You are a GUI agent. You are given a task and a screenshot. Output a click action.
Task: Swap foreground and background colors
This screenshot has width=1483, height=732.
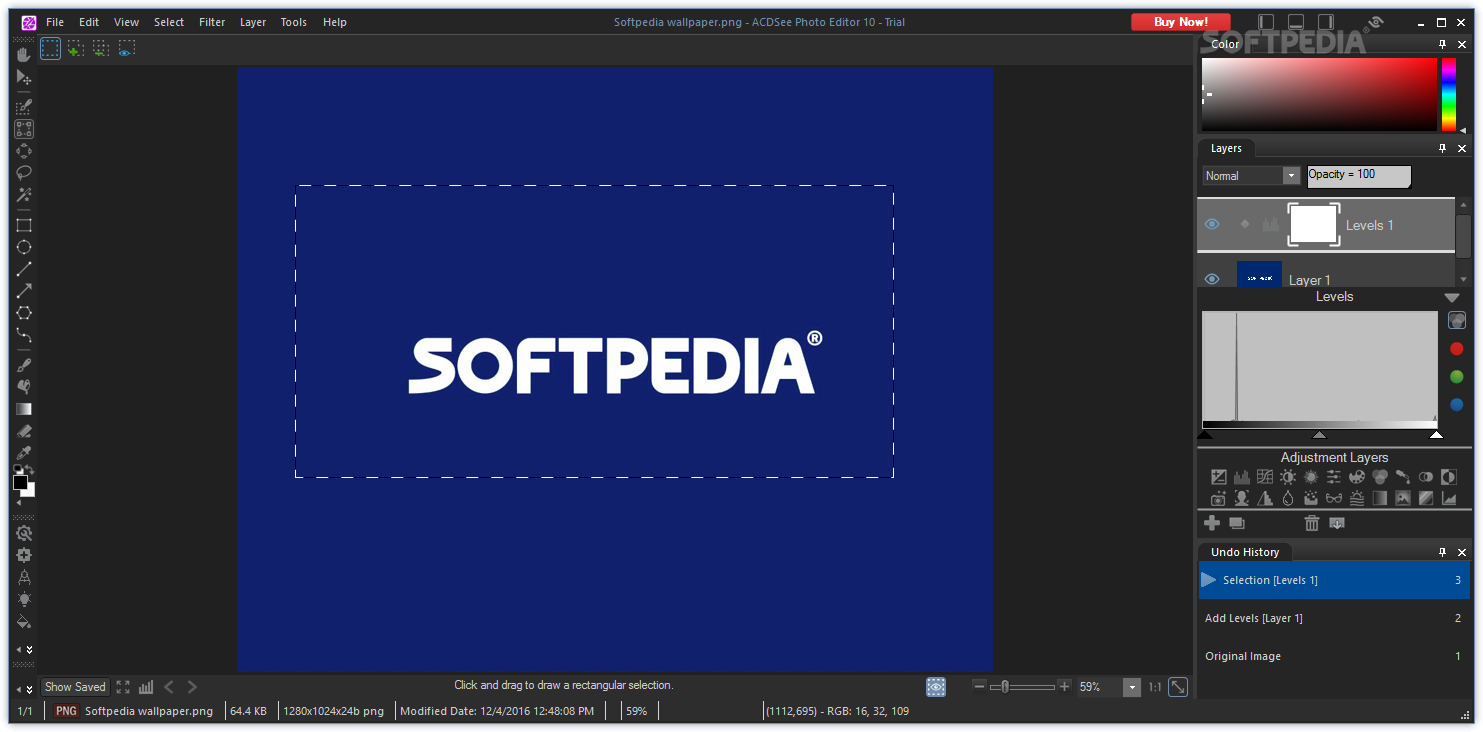[x=30, y=470]
